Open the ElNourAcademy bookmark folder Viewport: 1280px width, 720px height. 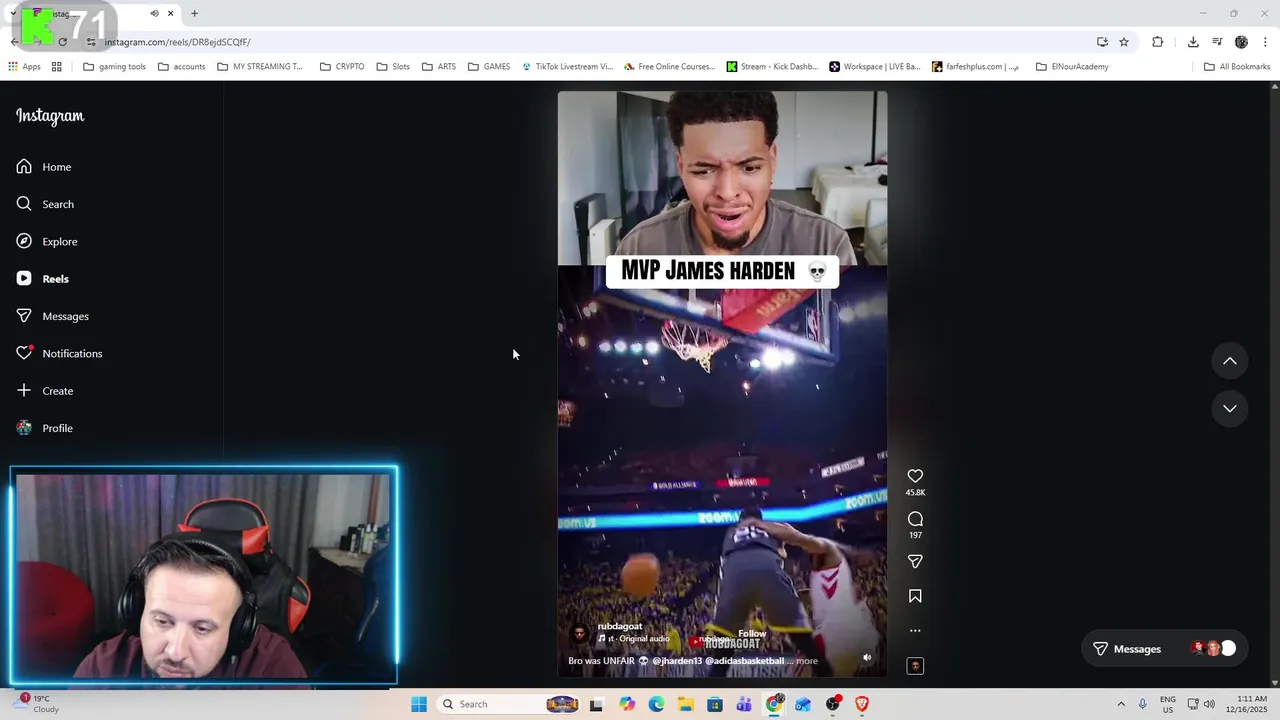(1072, 67)
